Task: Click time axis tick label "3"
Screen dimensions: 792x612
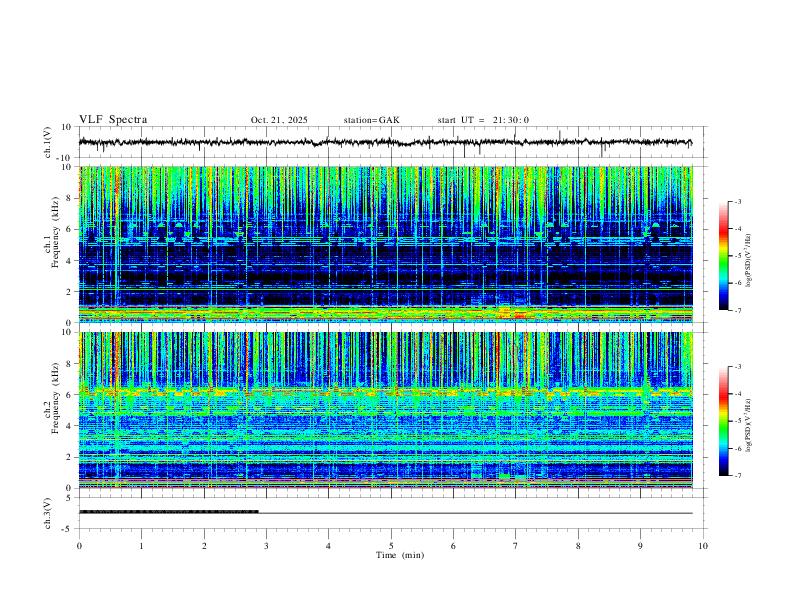Action: [266, 546]
